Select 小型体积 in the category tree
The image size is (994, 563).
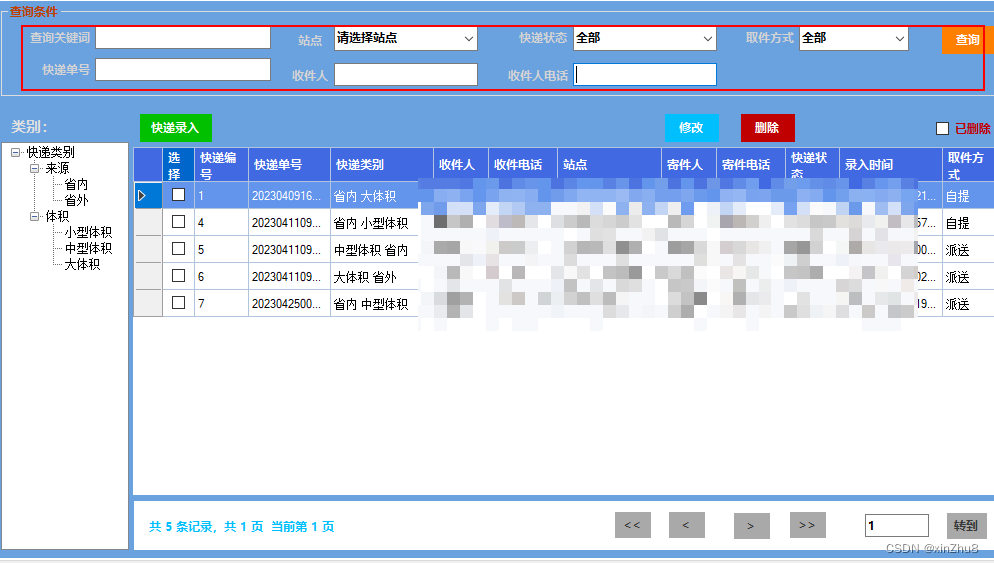88,232
